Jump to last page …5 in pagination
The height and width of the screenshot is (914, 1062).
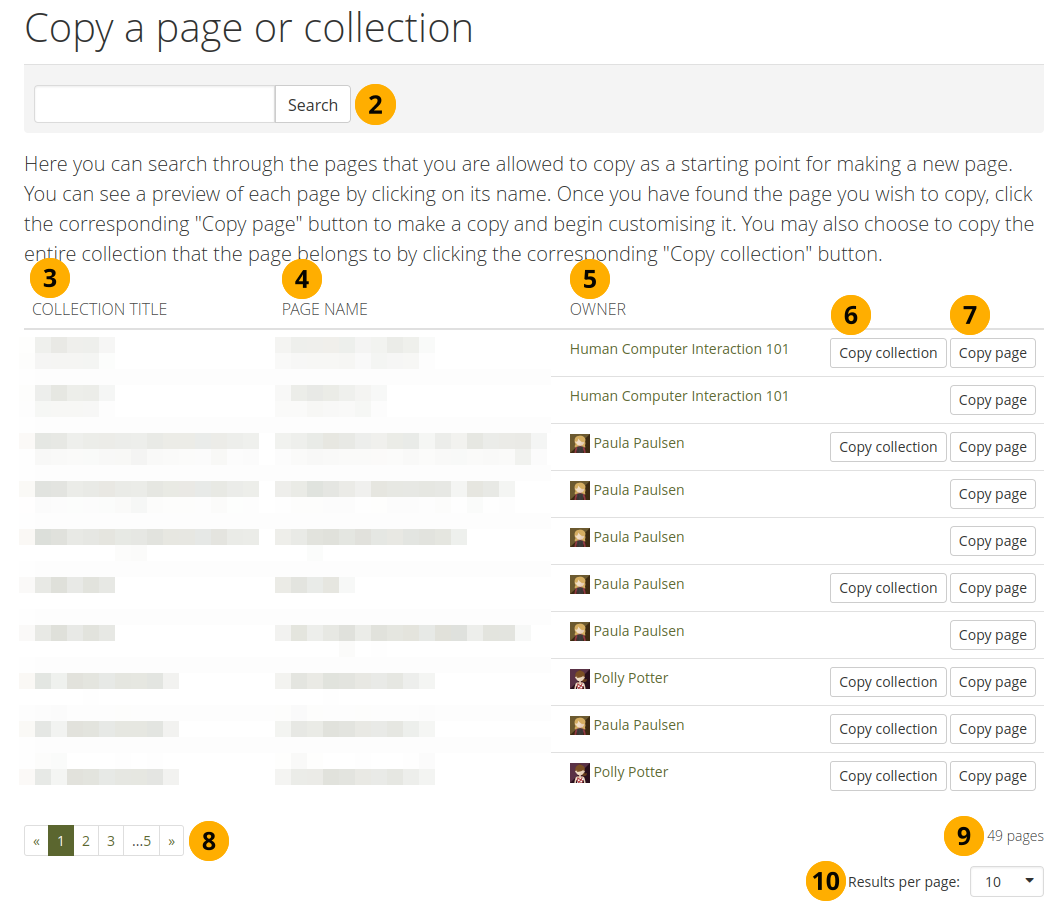(x=141, y=842)
